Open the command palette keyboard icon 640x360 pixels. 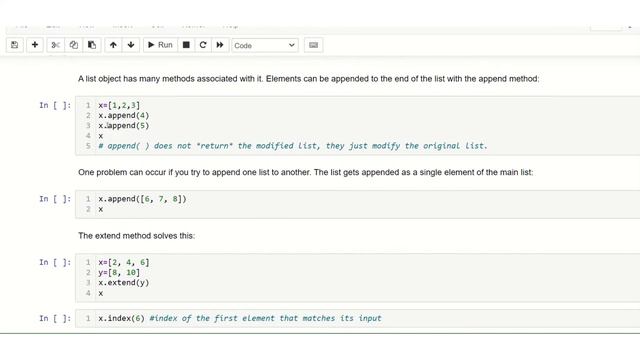pos(313,45)
